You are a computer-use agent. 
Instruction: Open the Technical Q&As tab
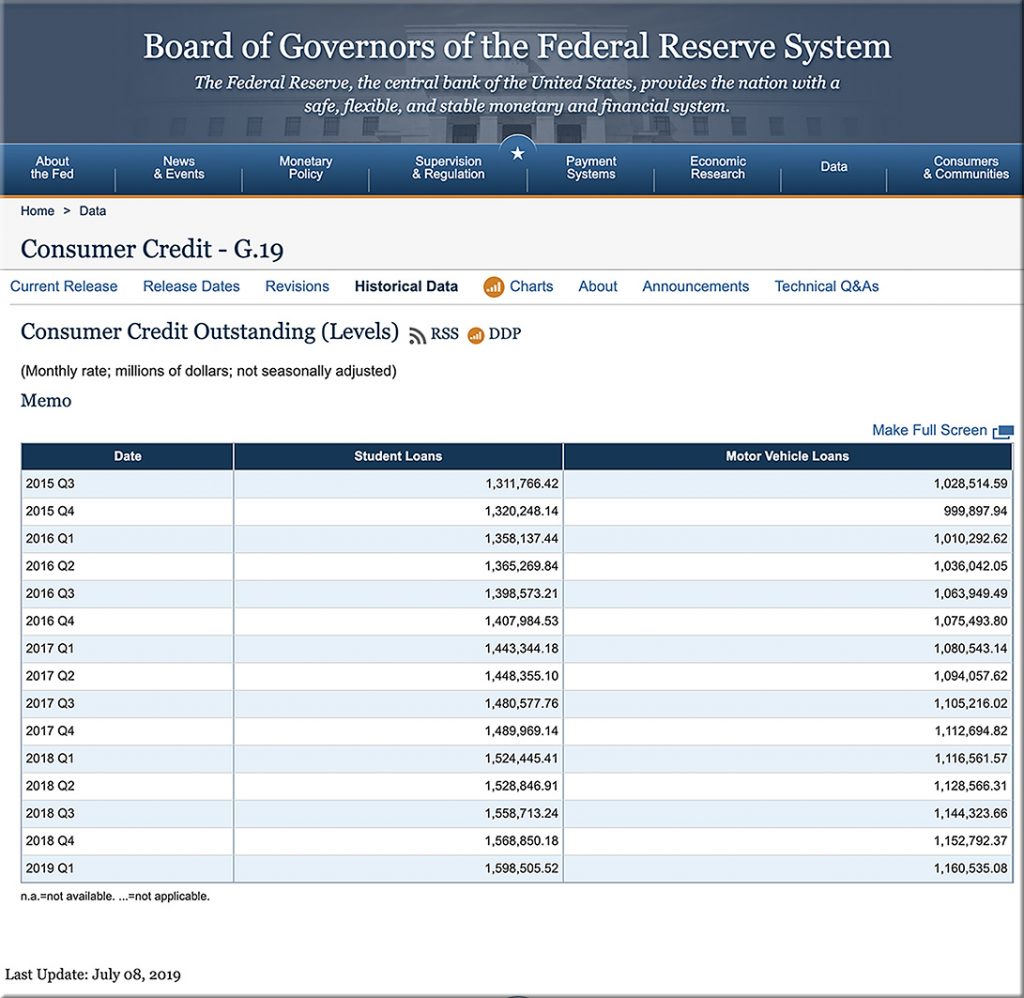pos(827,286)
